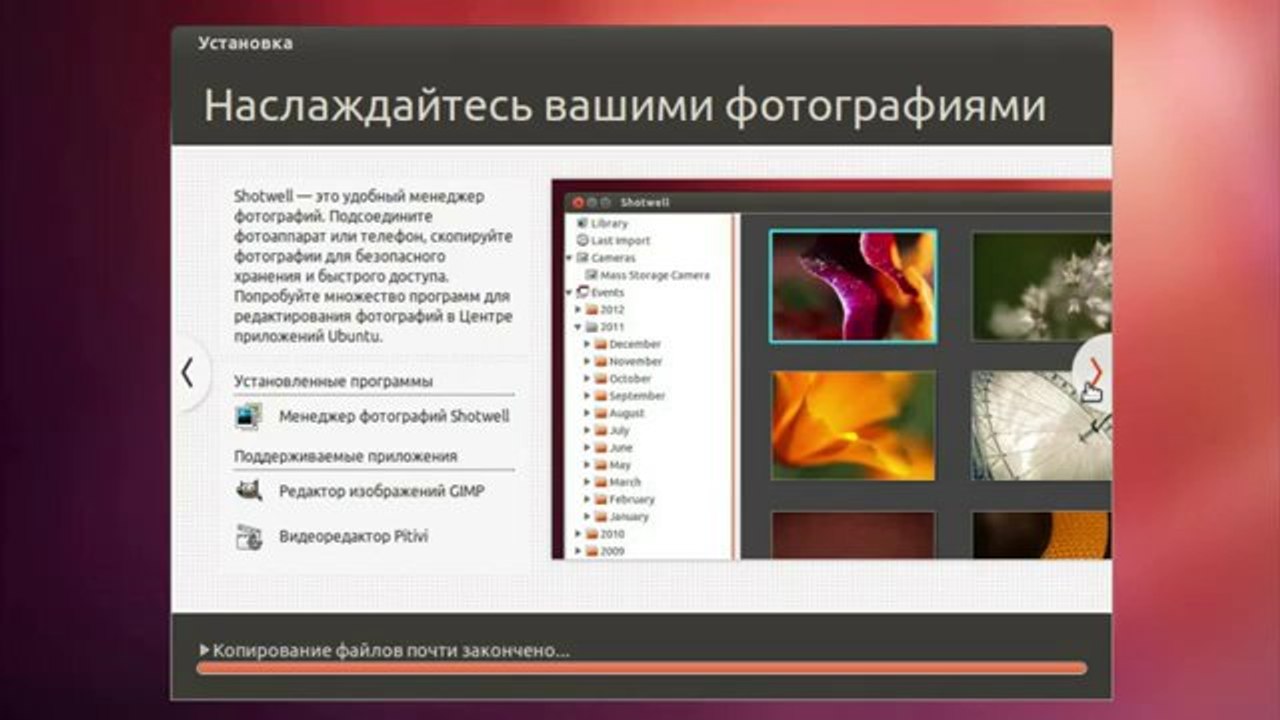The height and width of the screenshot is (720, 1280).
Task: Select the March event label
Action: tap(625, 482)
